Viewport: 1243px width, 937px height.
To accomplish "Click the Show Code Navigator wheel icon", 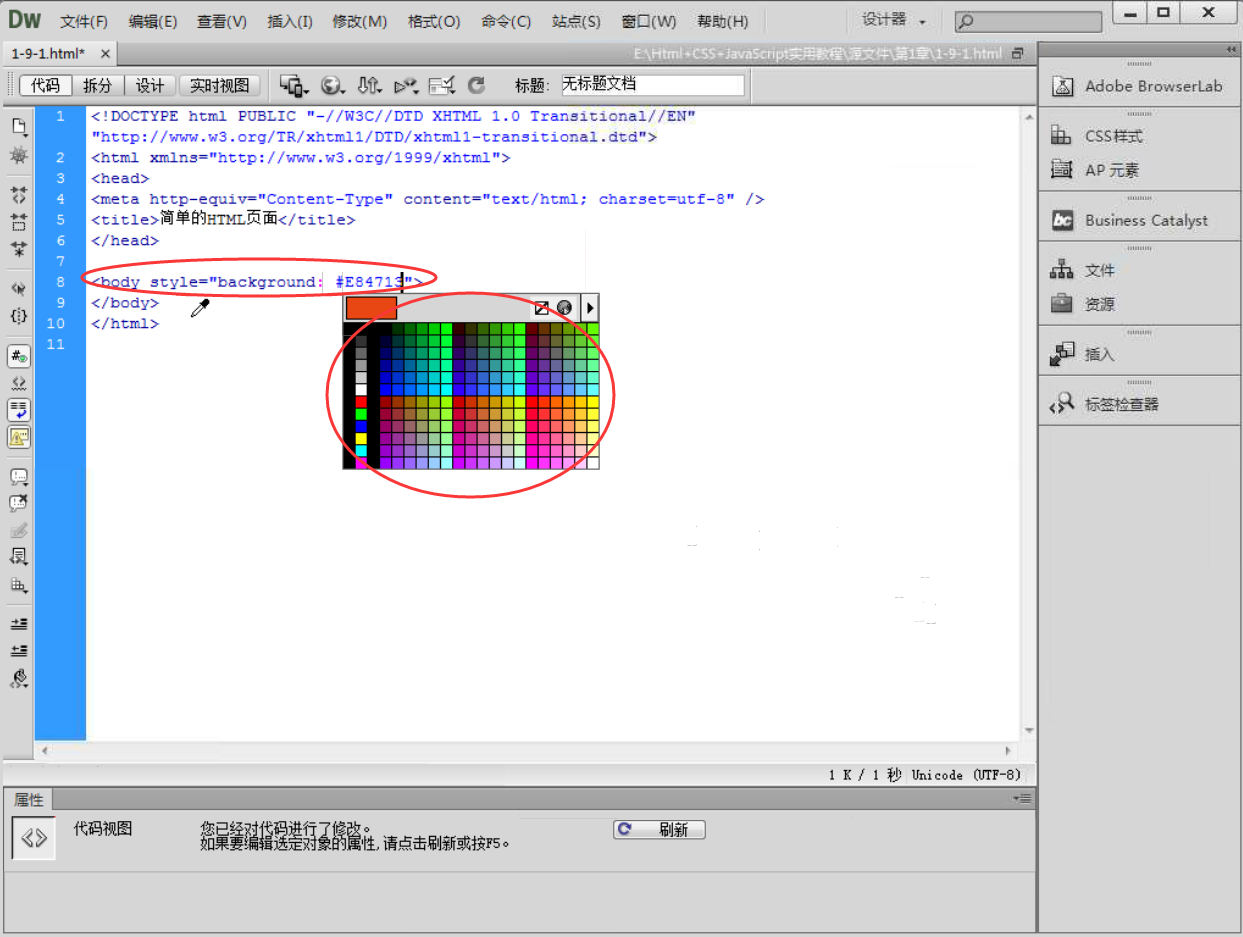I will (19, 156).
